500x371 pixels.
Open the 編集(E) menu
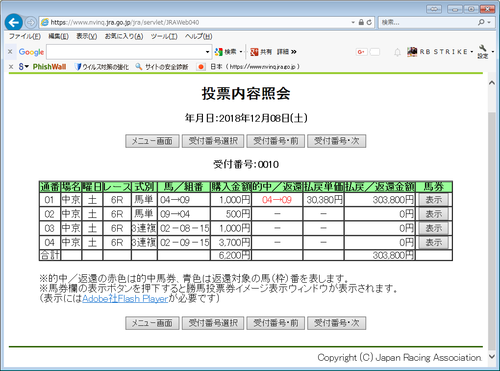coord(58,36)
